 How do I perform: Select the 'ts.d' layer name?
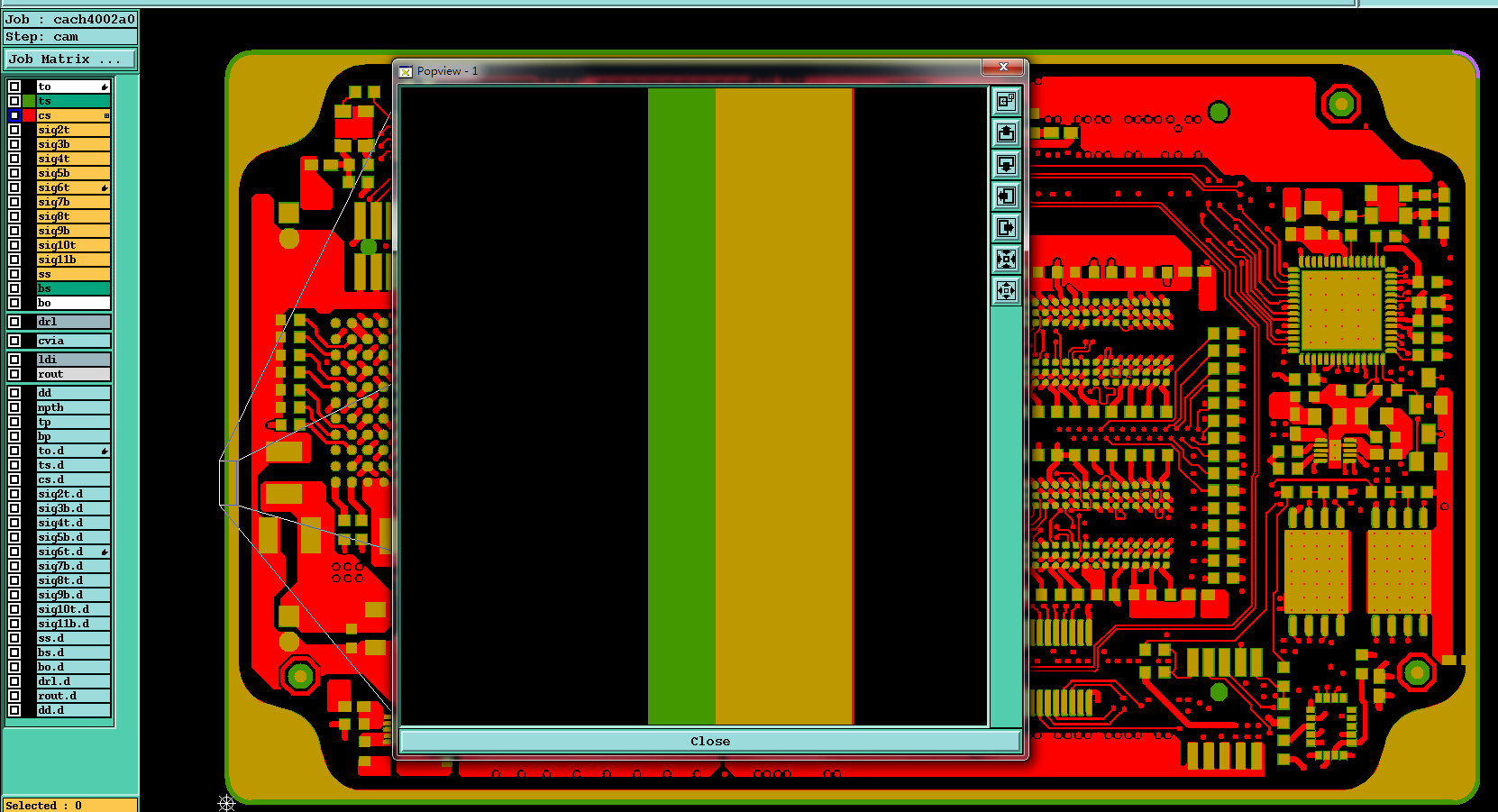click(73, 465)
